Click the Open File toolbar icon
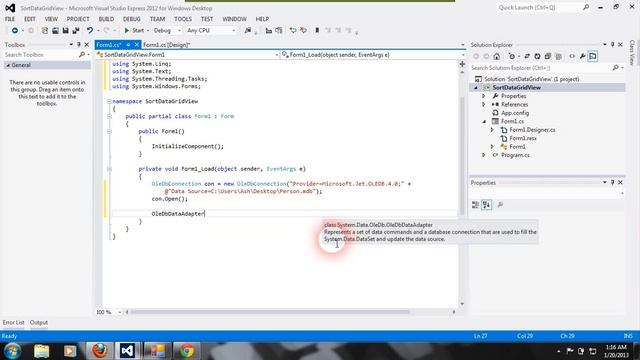The height and width of the screenshot is (360, 640). click(55, 31)
